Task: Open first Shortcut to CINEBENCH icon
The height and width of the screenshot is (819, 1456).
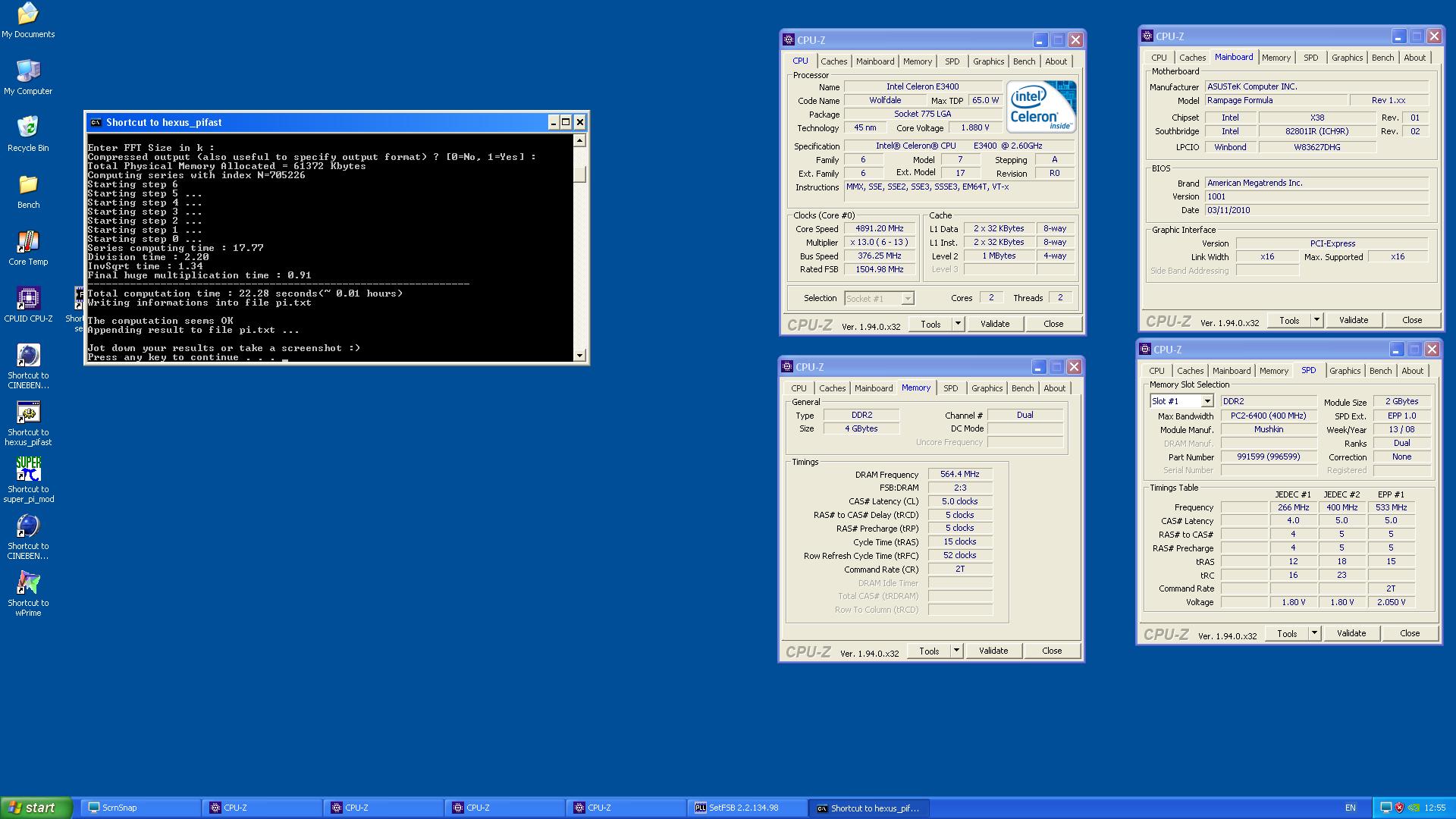Action: point(28,366)
